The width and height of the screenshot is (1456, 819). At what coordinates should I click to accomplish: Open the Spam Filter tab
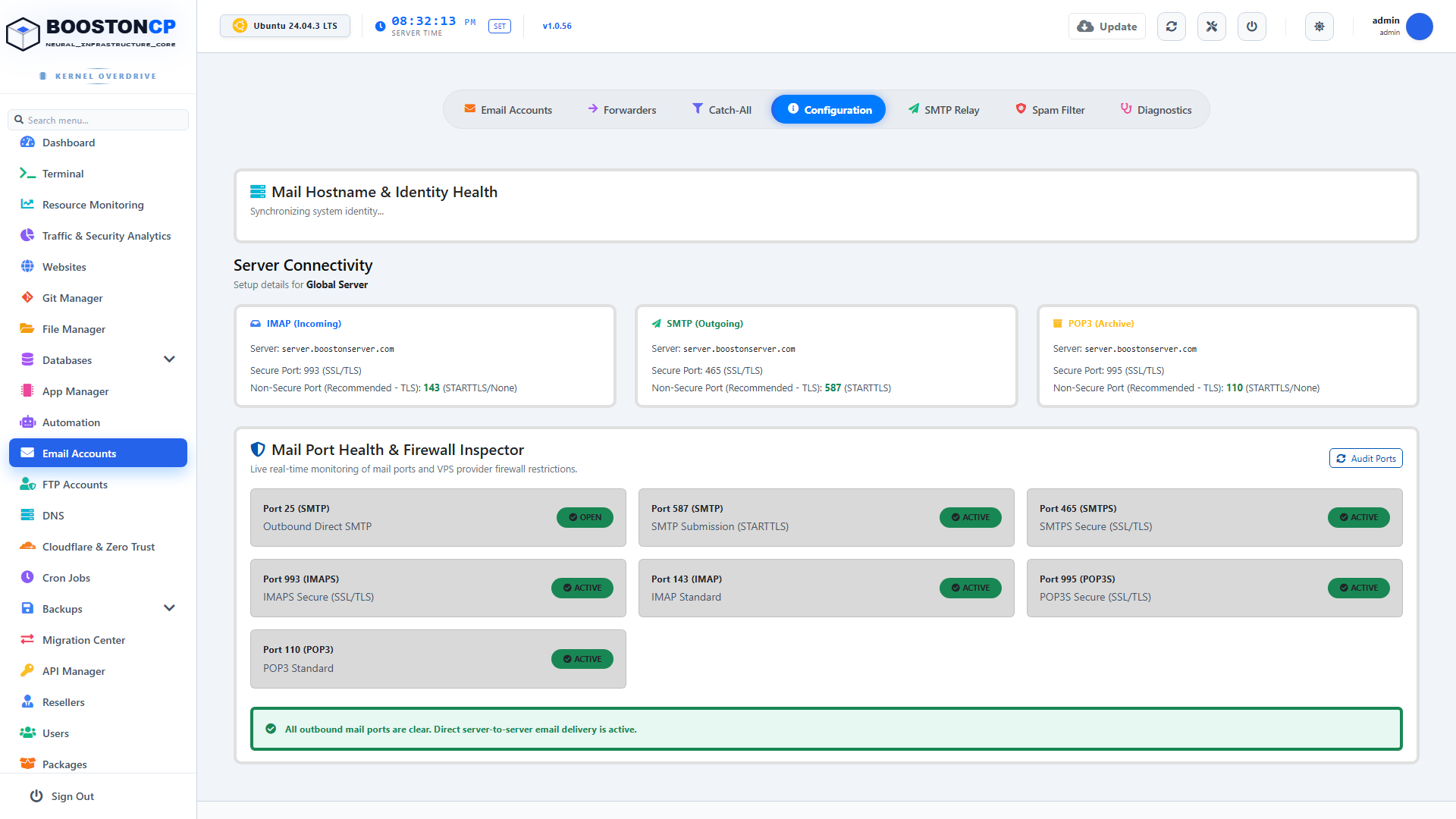coord(1050,110)
